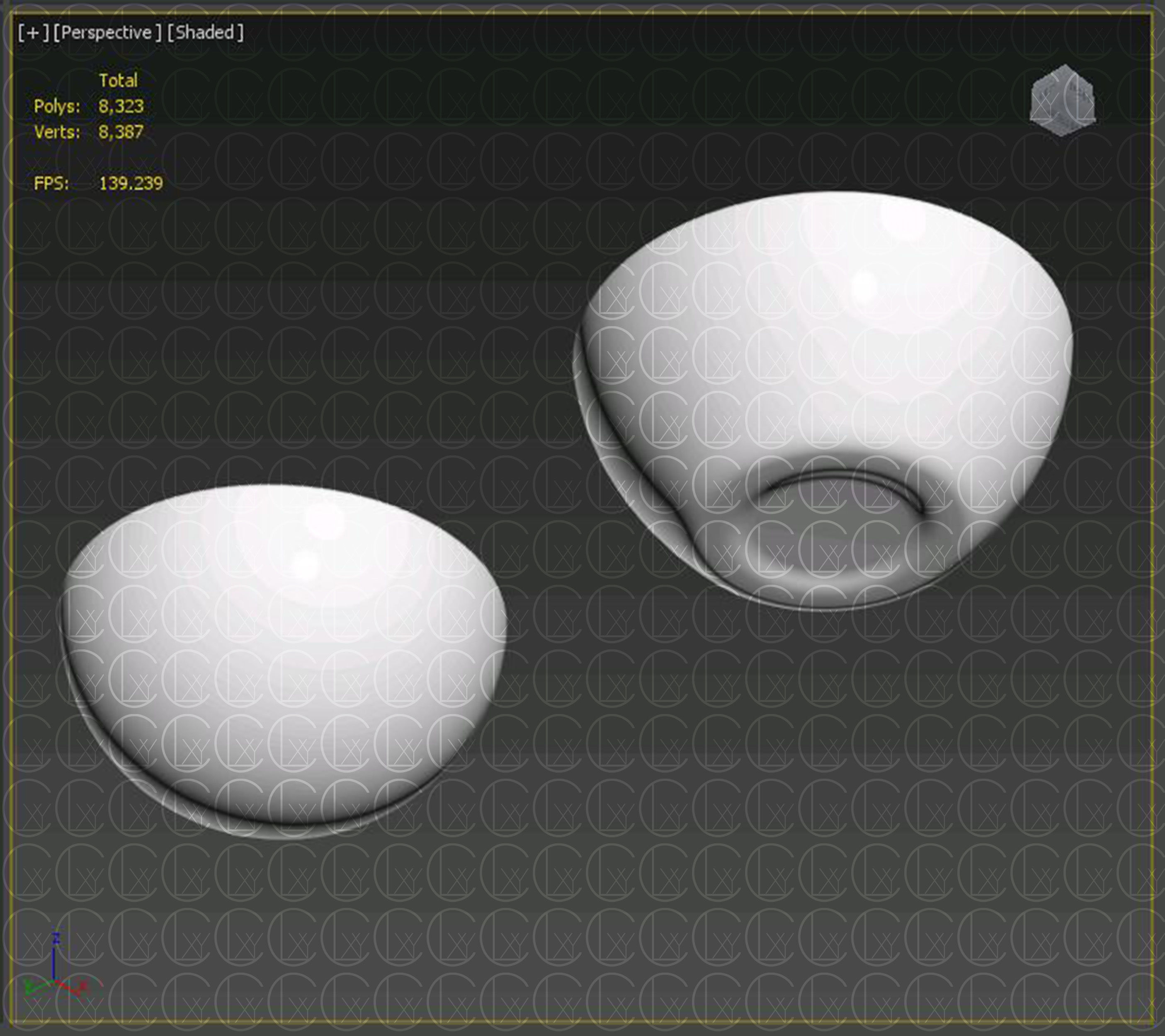Screen dimensions: 1165x1036
Task: Click the Polys: label
Action: [57, 106]
